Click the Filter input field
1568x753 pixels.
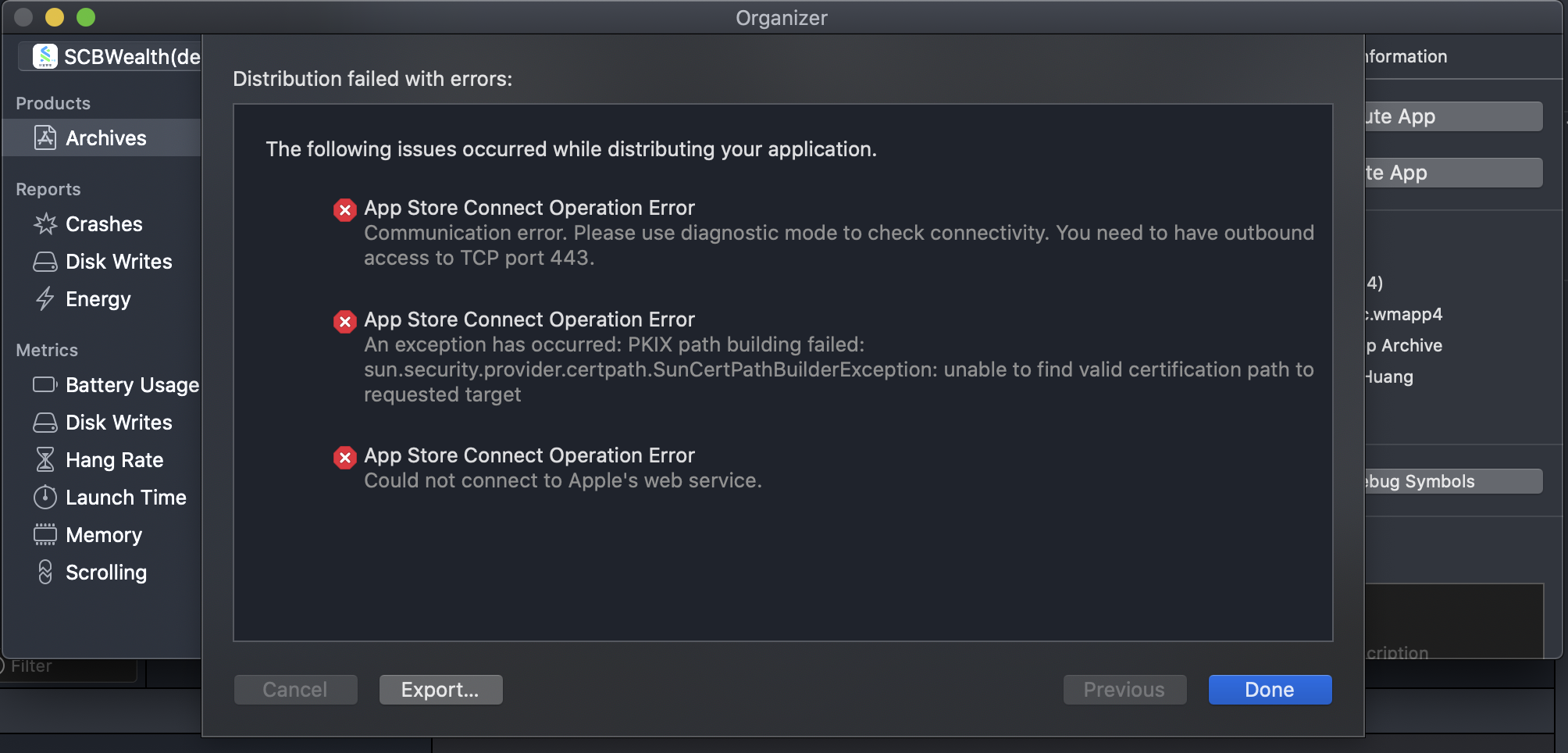tap(69, 668)
